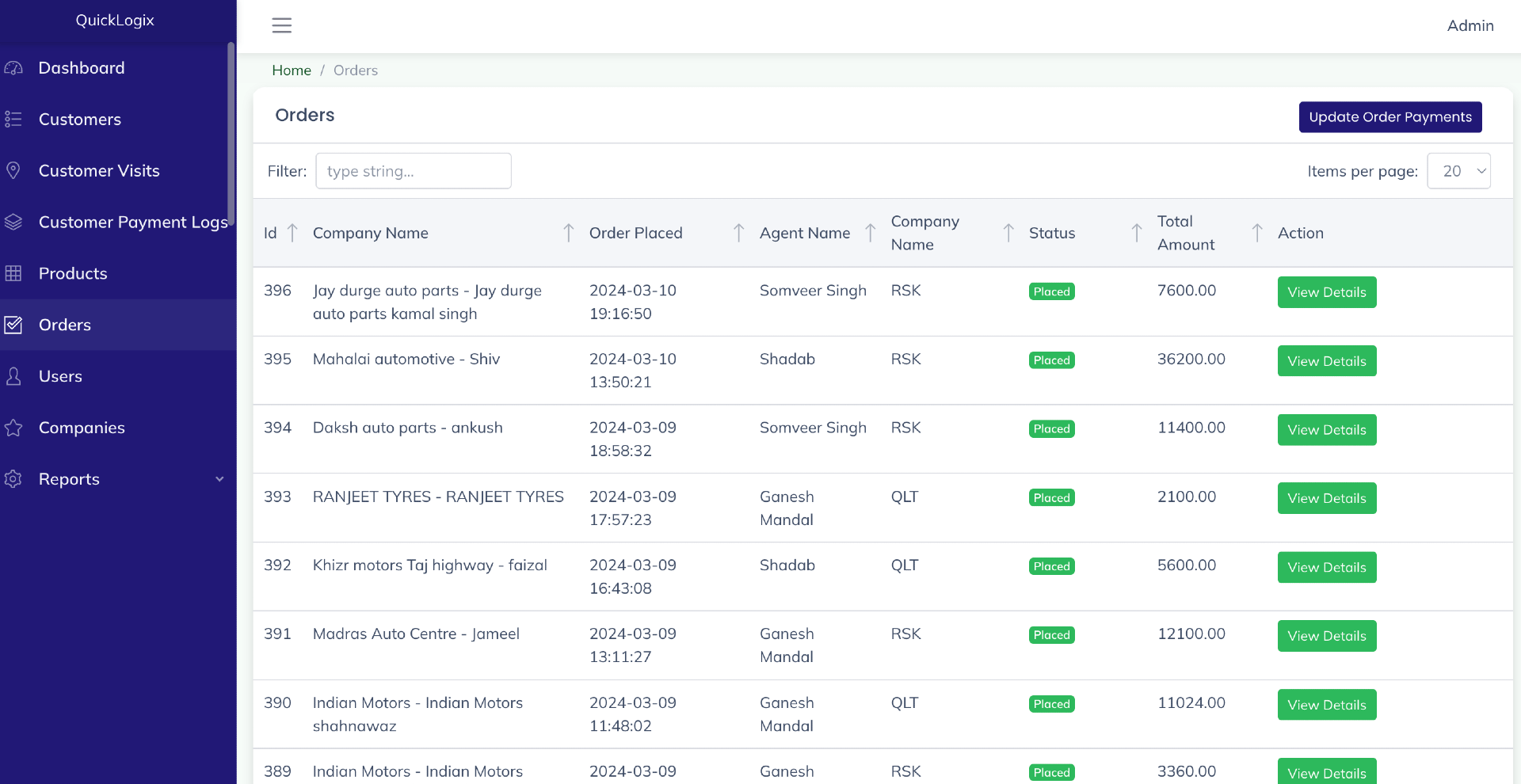Click the hamburger menu icon
1521x784 pixels.
point(281,25)
